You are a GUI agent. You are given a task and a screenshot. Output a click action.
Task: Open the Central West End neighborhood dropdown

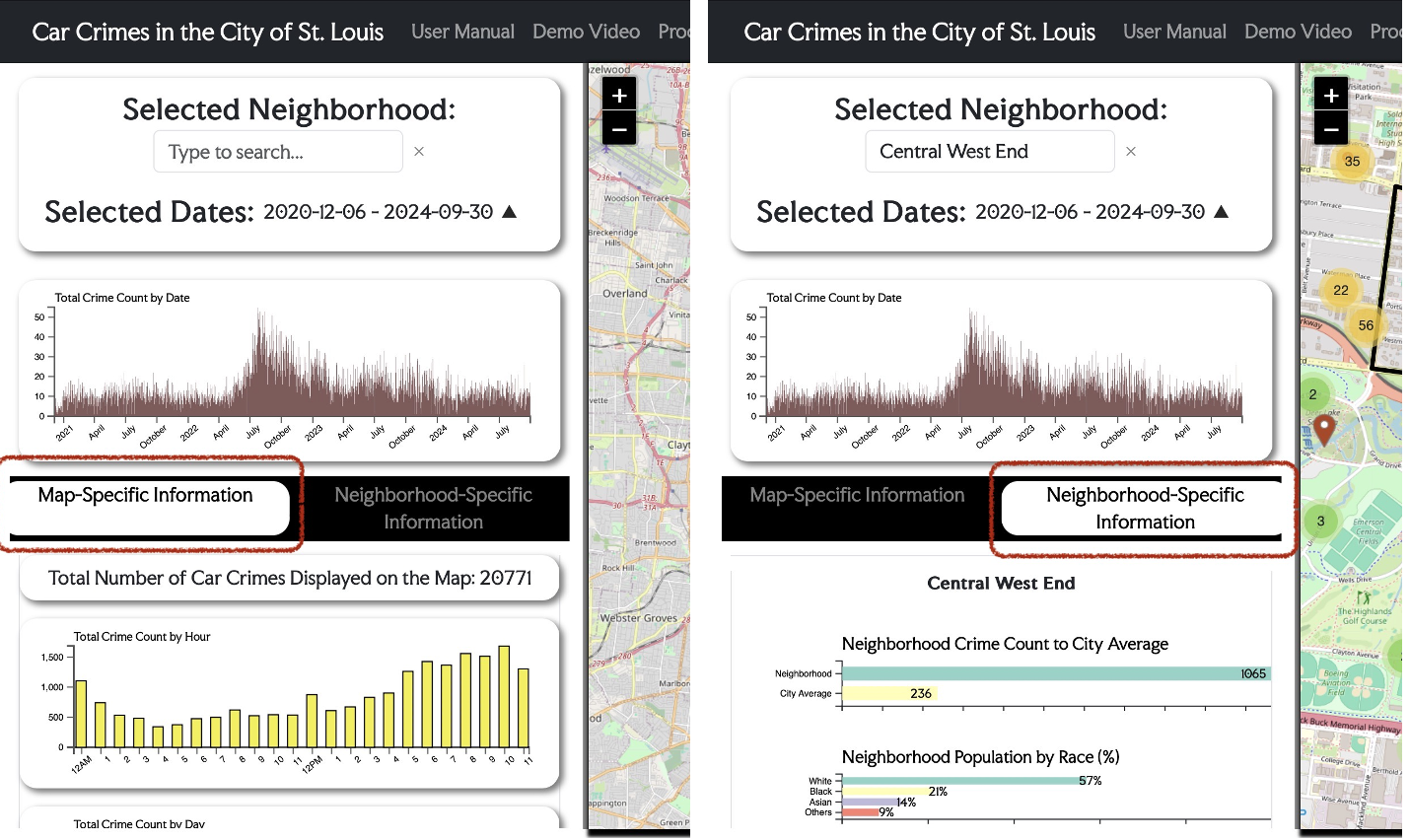[x=989, y=152]
